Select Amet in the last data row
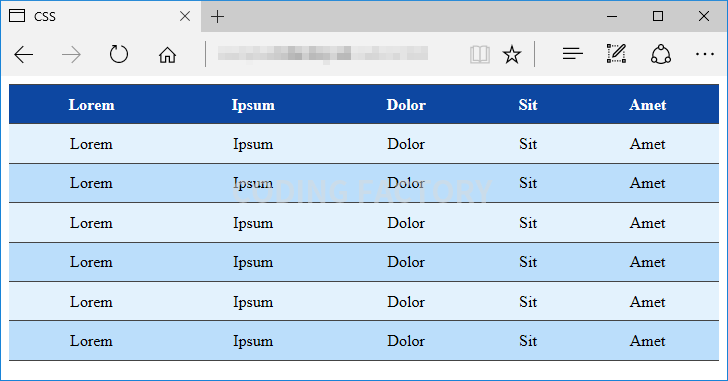Image resolution: width=728 pixels, height=381 pixels. 648,341
